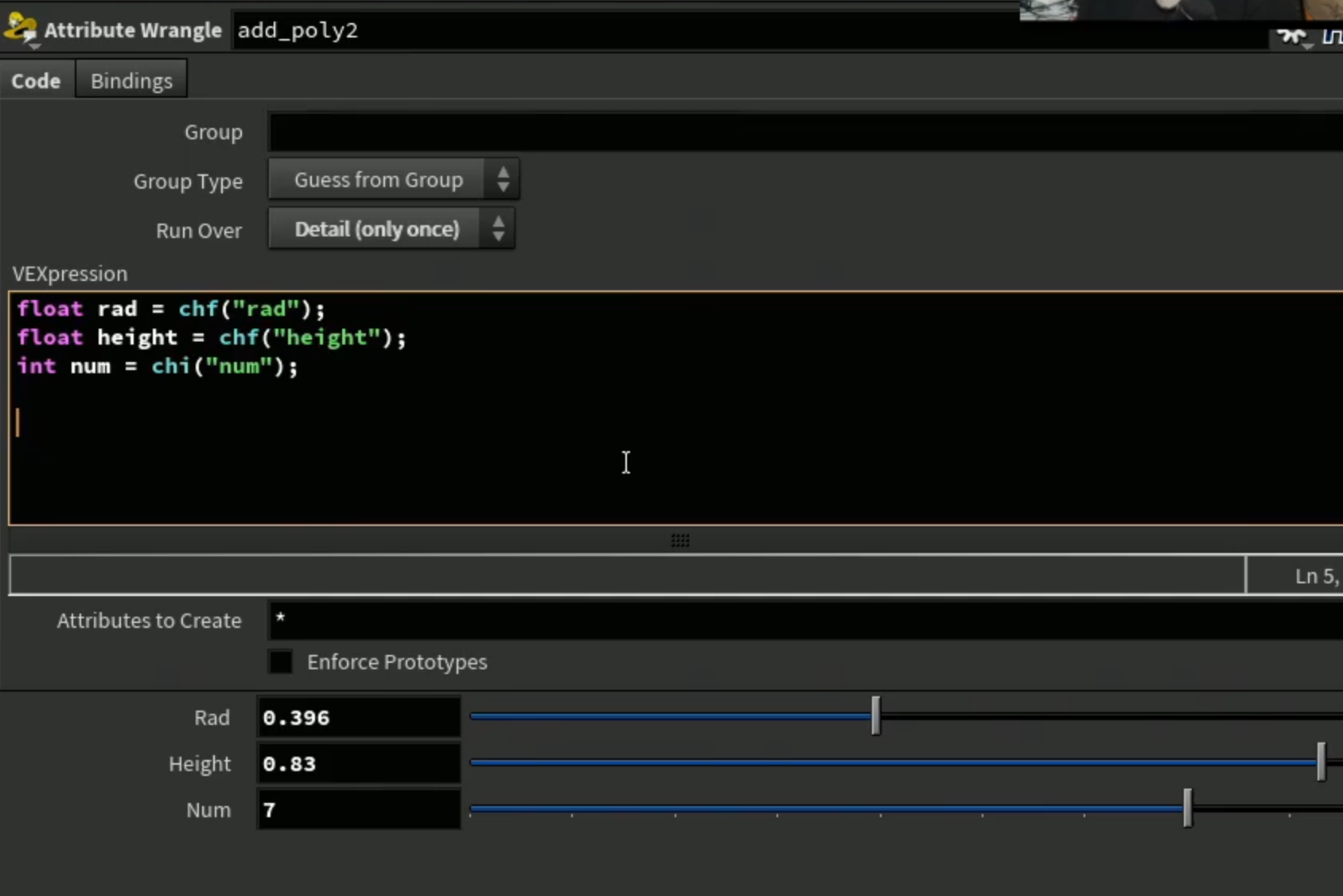Click the Rad value field showing 0.396
Viewport: 1343px width, 896px height.
[x=359, y=717]
